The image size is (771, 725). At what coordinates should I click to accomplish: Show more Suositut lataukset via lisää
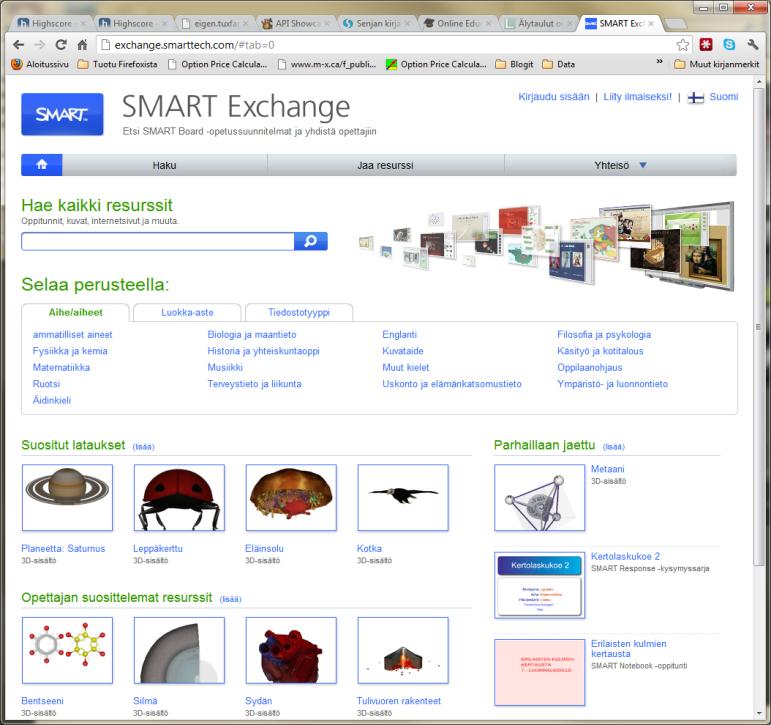coord(144,447)
